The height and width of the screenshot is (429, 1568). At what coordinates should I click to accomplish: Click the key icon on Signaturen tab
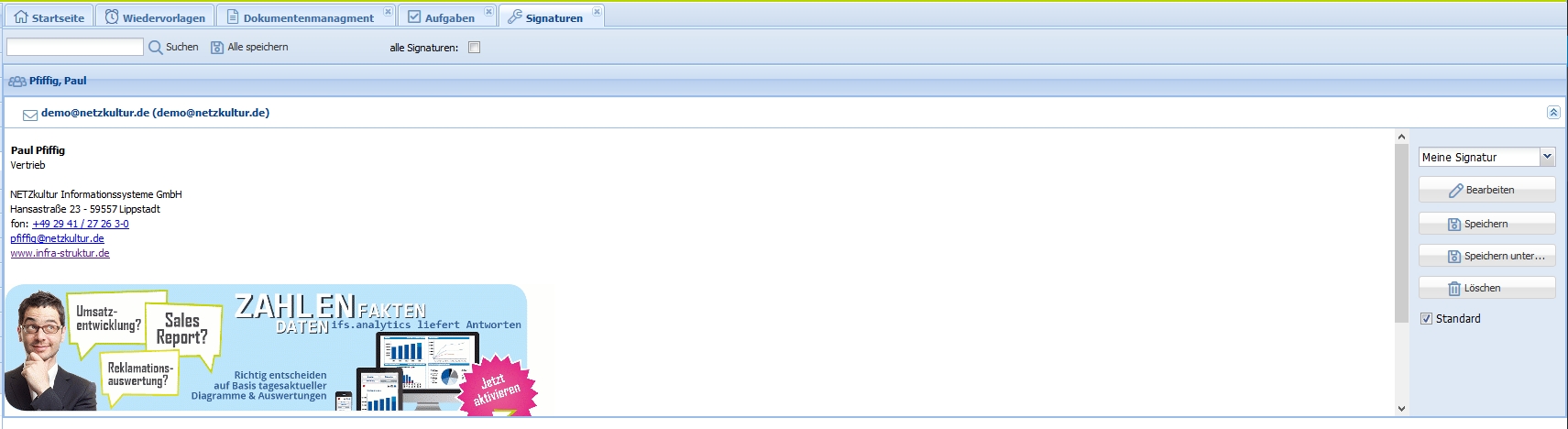515,16
